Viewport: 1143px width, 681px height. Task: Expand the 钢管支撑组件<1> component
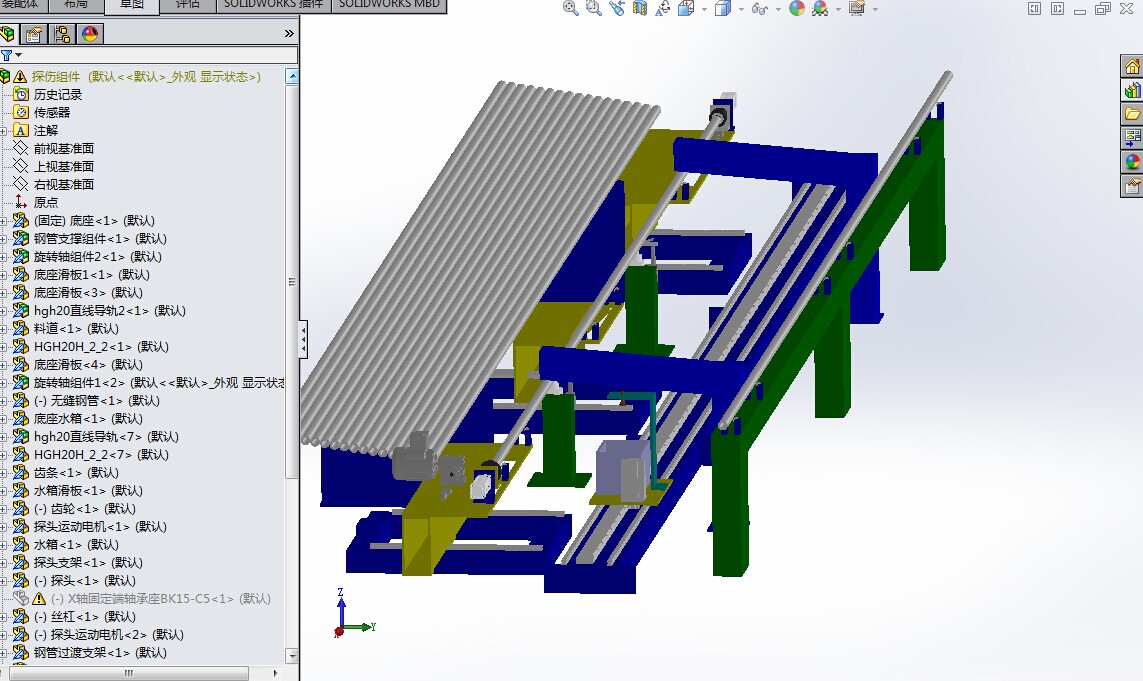4,238
